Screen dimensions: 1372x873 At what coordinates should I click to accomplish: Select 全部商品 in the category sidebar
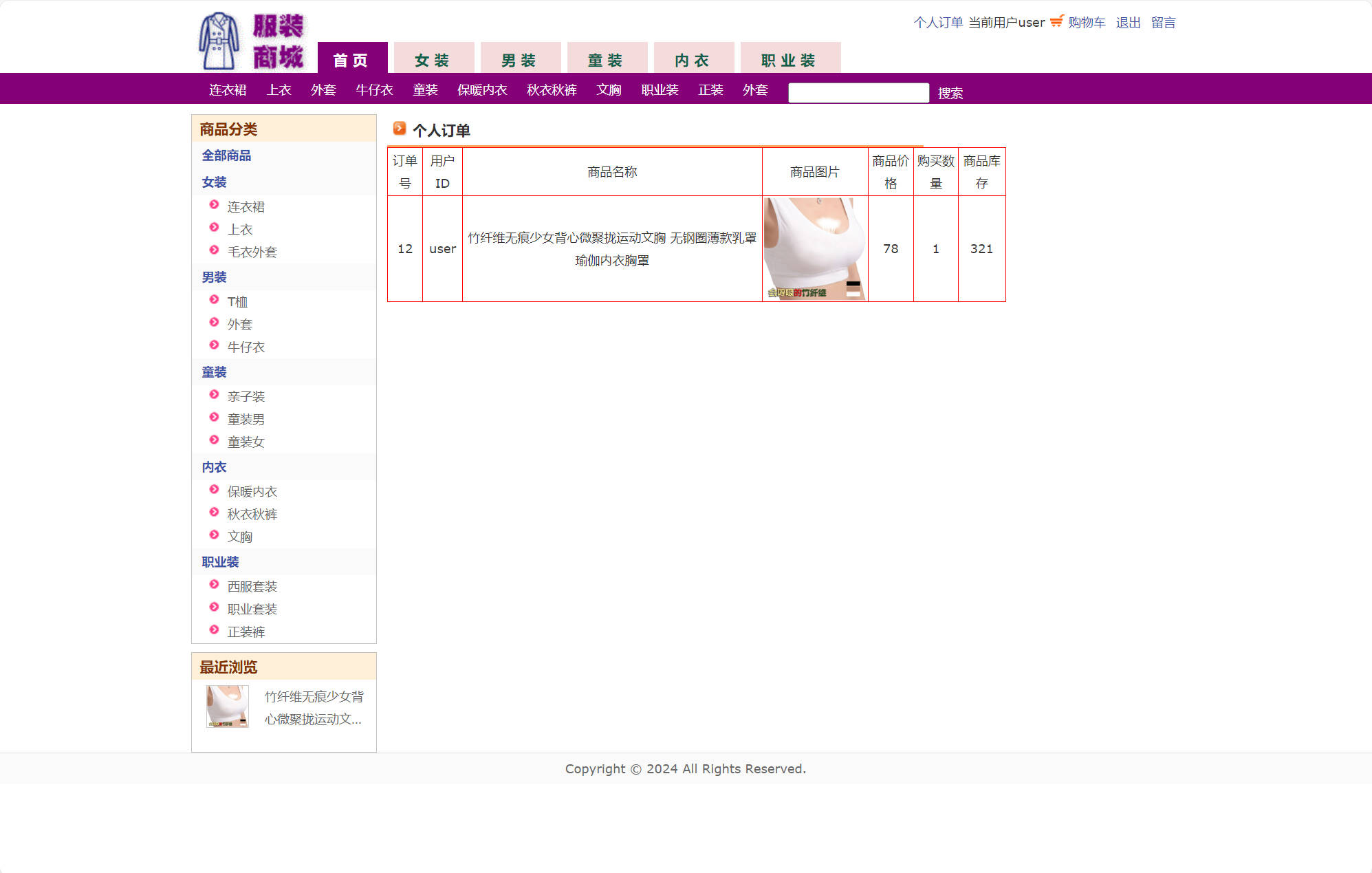coord(226,155)
